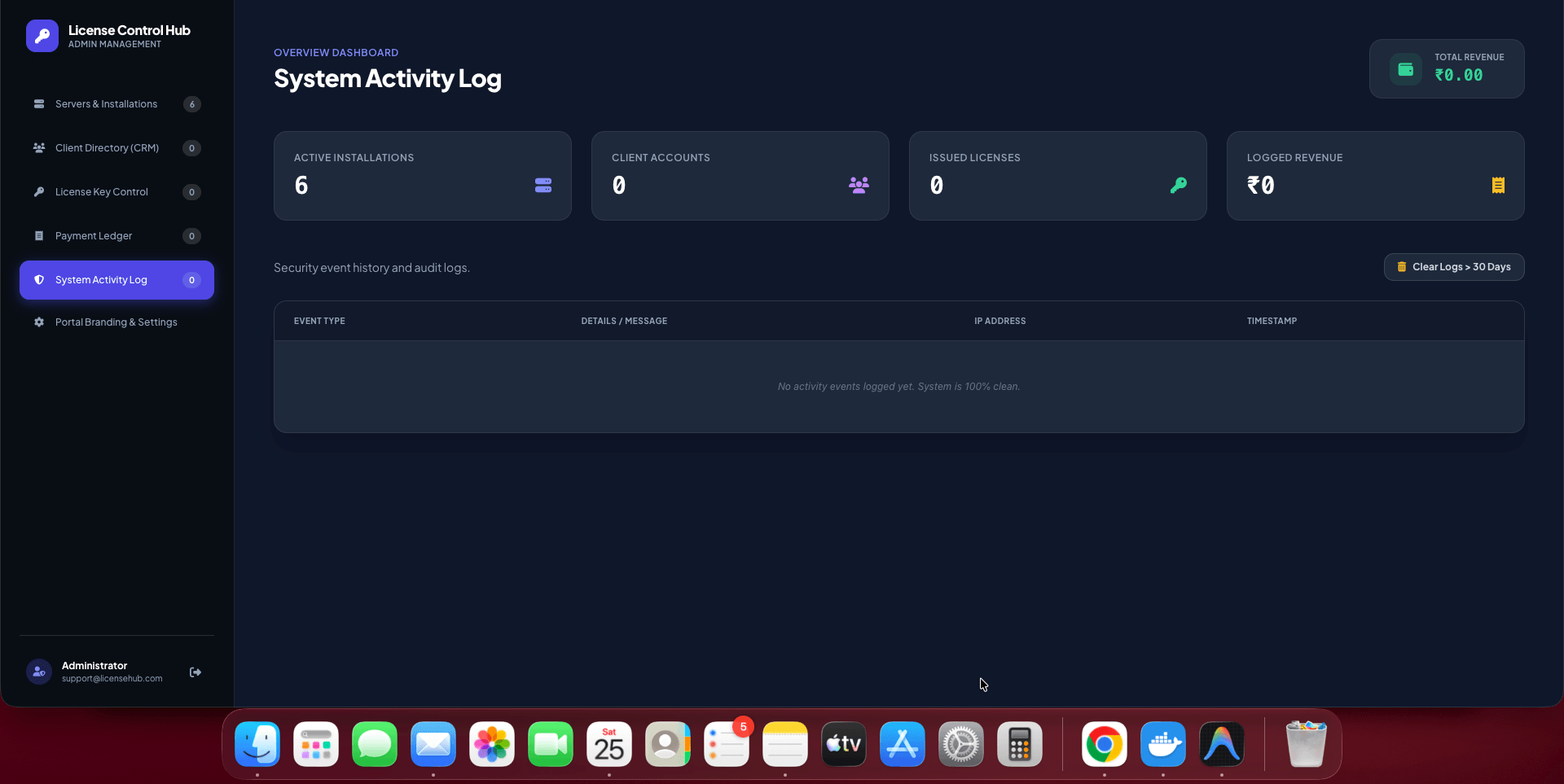
Task: Open App Store in the dock
Action: point(903,744)
